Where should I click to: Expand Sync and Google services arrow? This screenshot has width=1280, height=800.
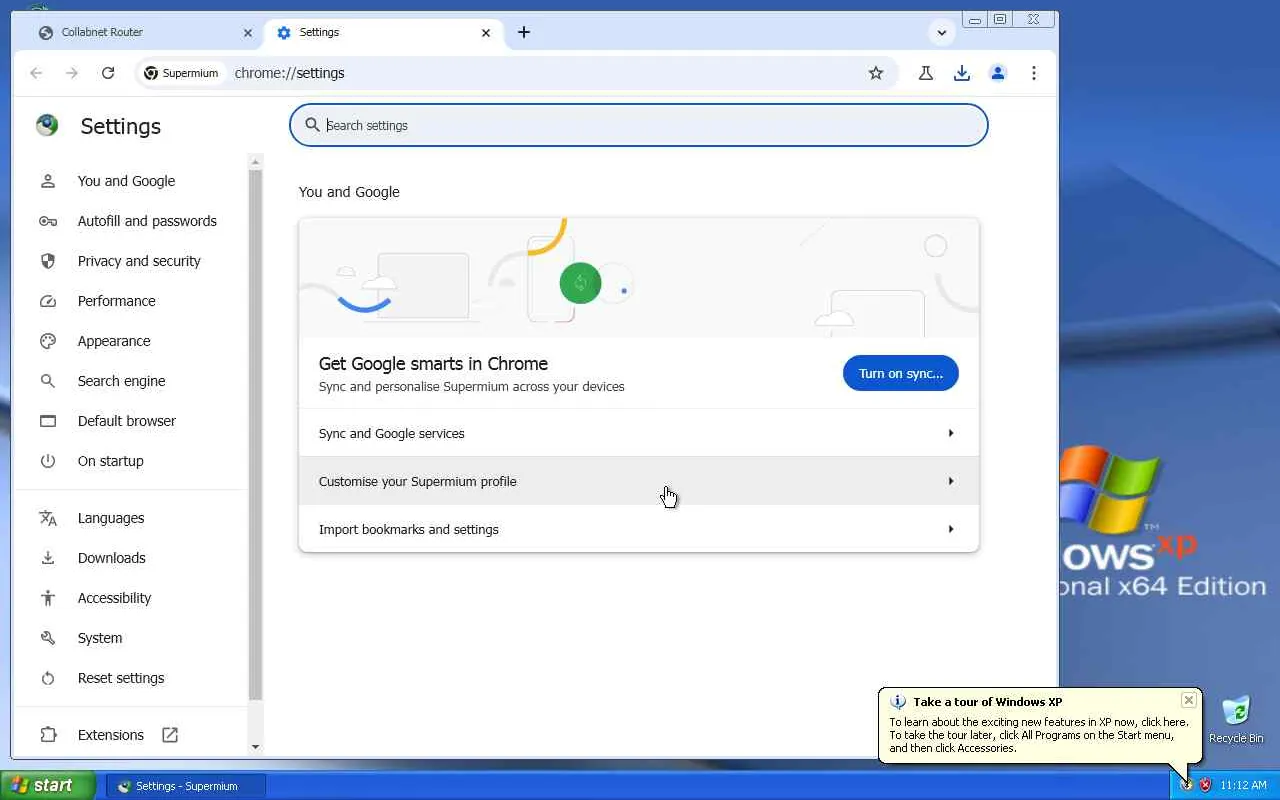951,433
